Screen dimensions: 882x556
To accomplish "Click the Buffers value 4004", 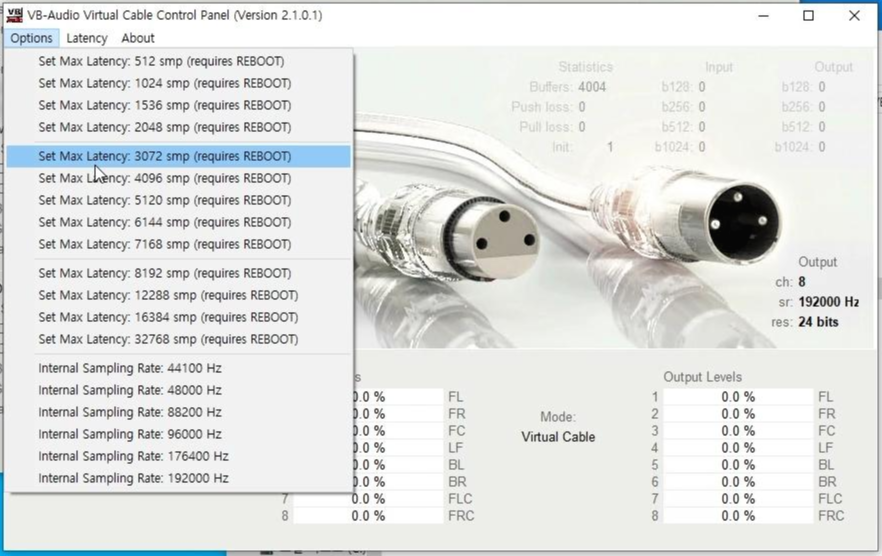I will (x=592, y=87).
